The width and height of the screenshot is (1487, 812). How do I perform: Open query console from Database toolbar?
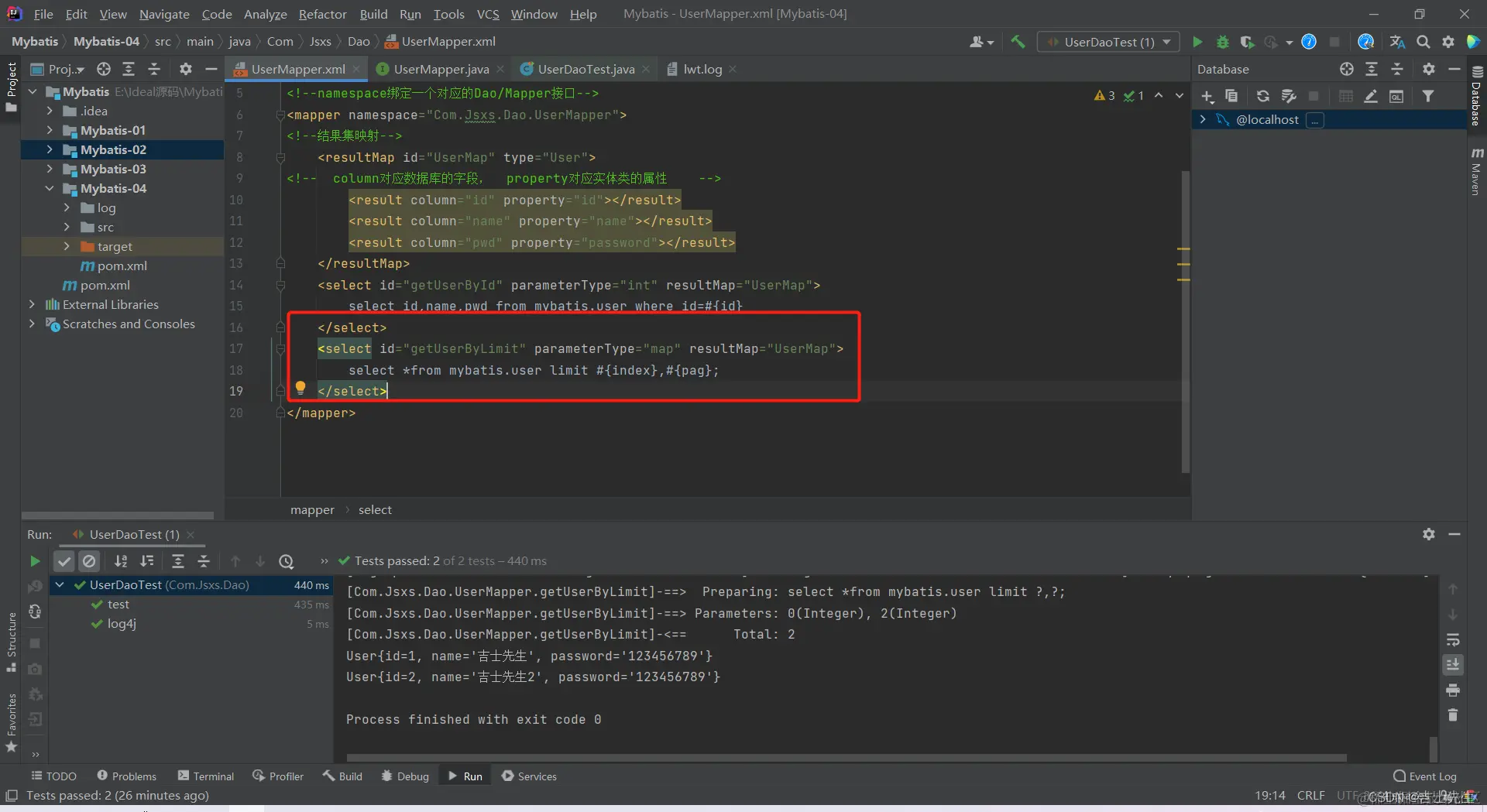(1396, 96)
